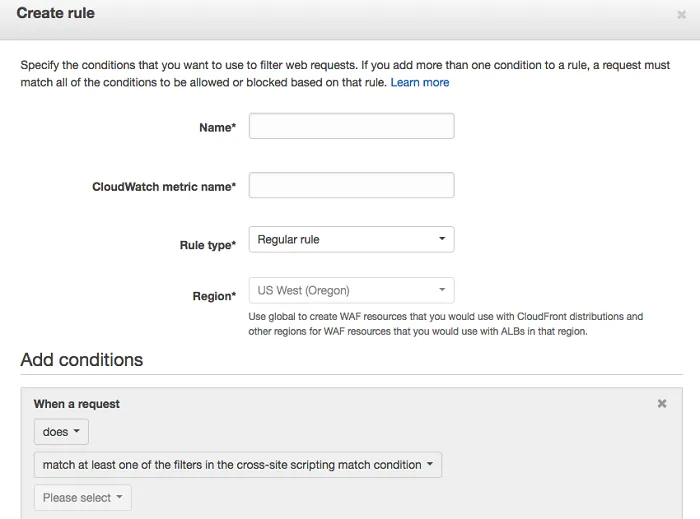Focus the CloudWatch metric name field
Image resolution: width=700 pixels, height=519 pixels.
pyautogui.click(x=351, y=186)
